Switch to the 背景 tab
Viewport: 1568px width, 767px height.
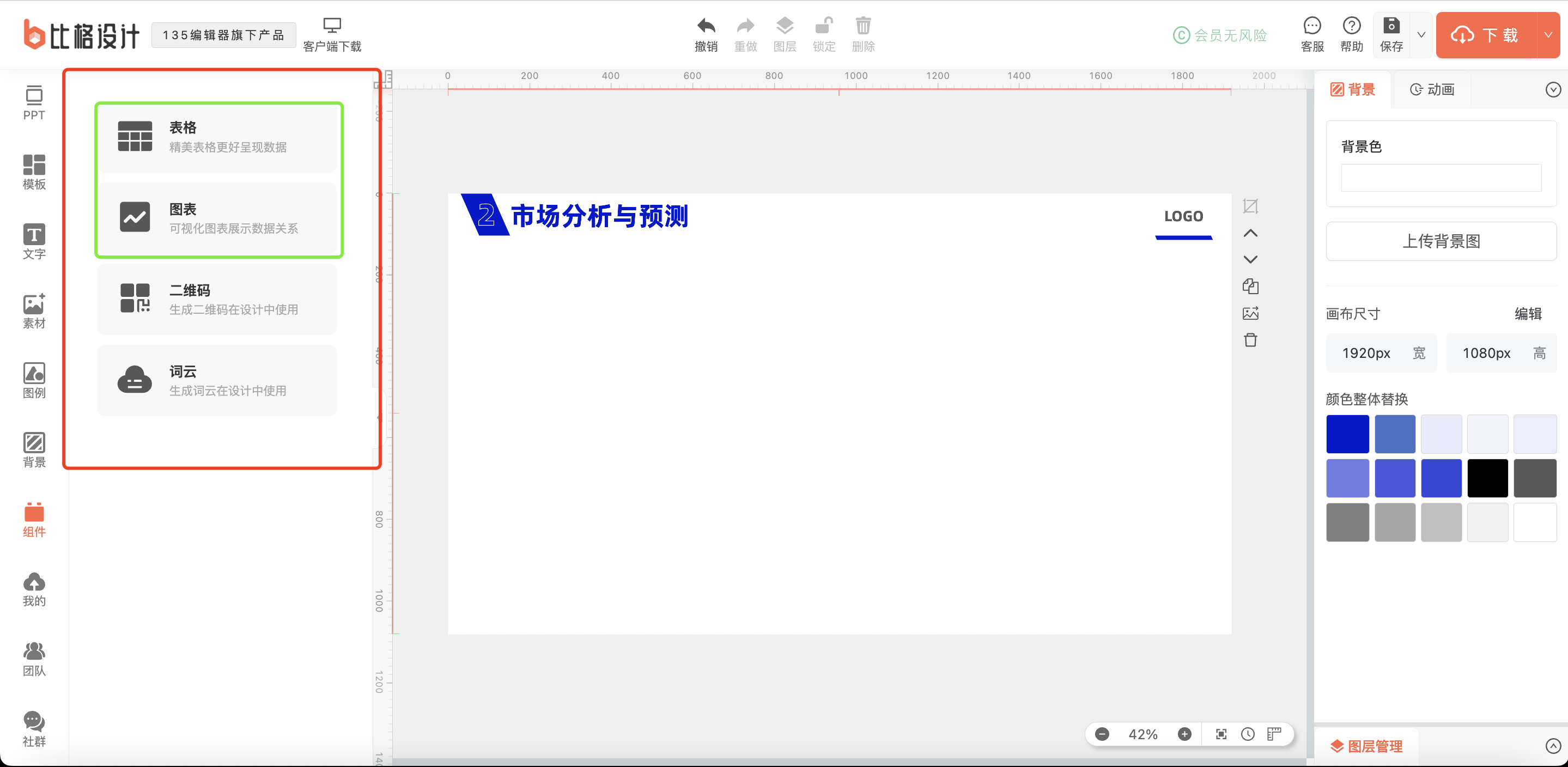point(1352,89)
